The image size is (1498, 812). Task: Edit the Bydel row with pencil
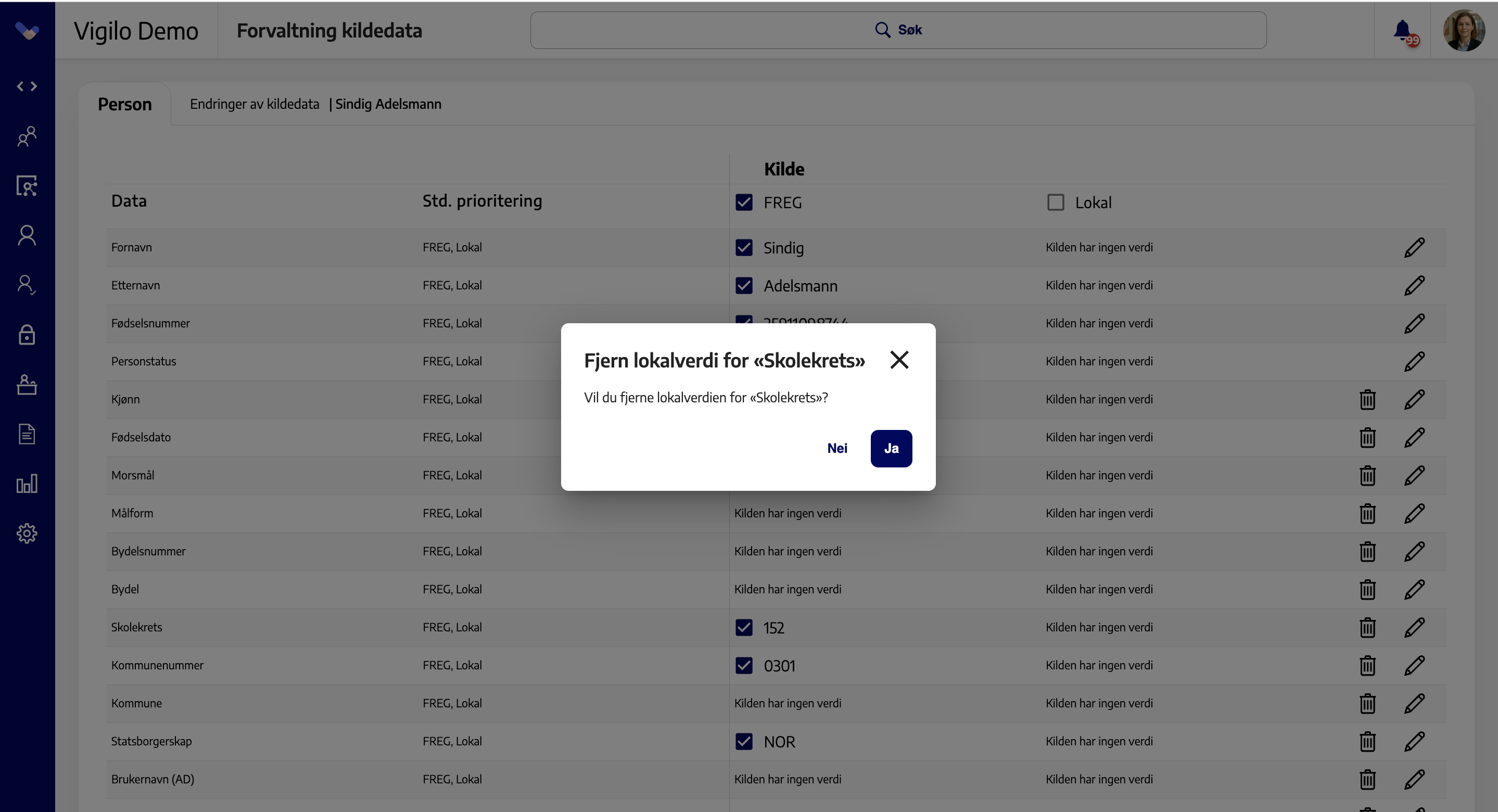click(x=1414, y=590)
